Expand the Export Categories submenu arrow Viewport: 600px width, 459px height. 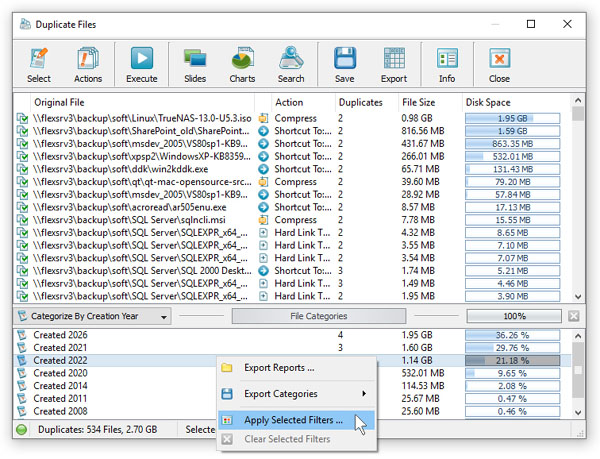364,394
